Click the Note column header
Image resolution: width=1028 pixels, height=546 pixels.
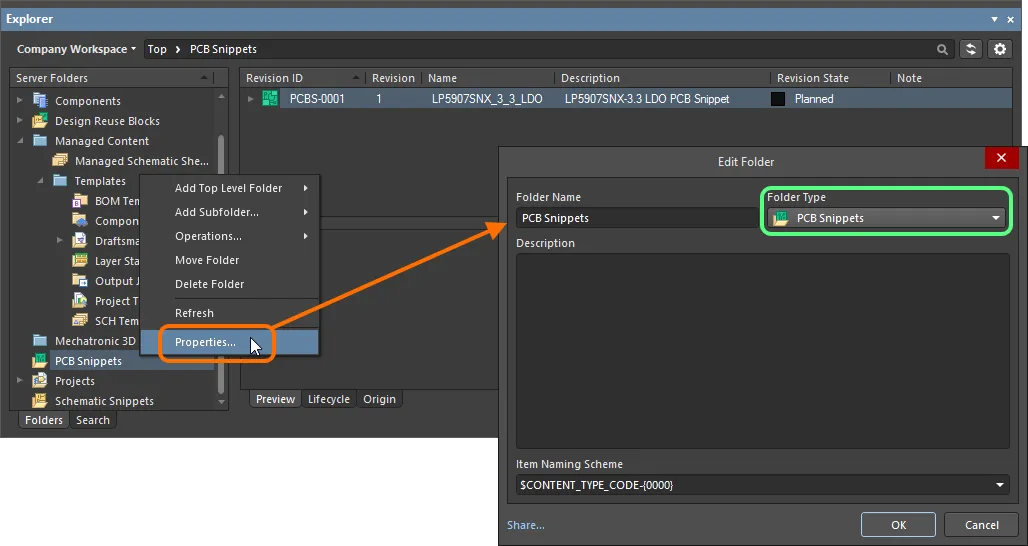click(951, 78)
